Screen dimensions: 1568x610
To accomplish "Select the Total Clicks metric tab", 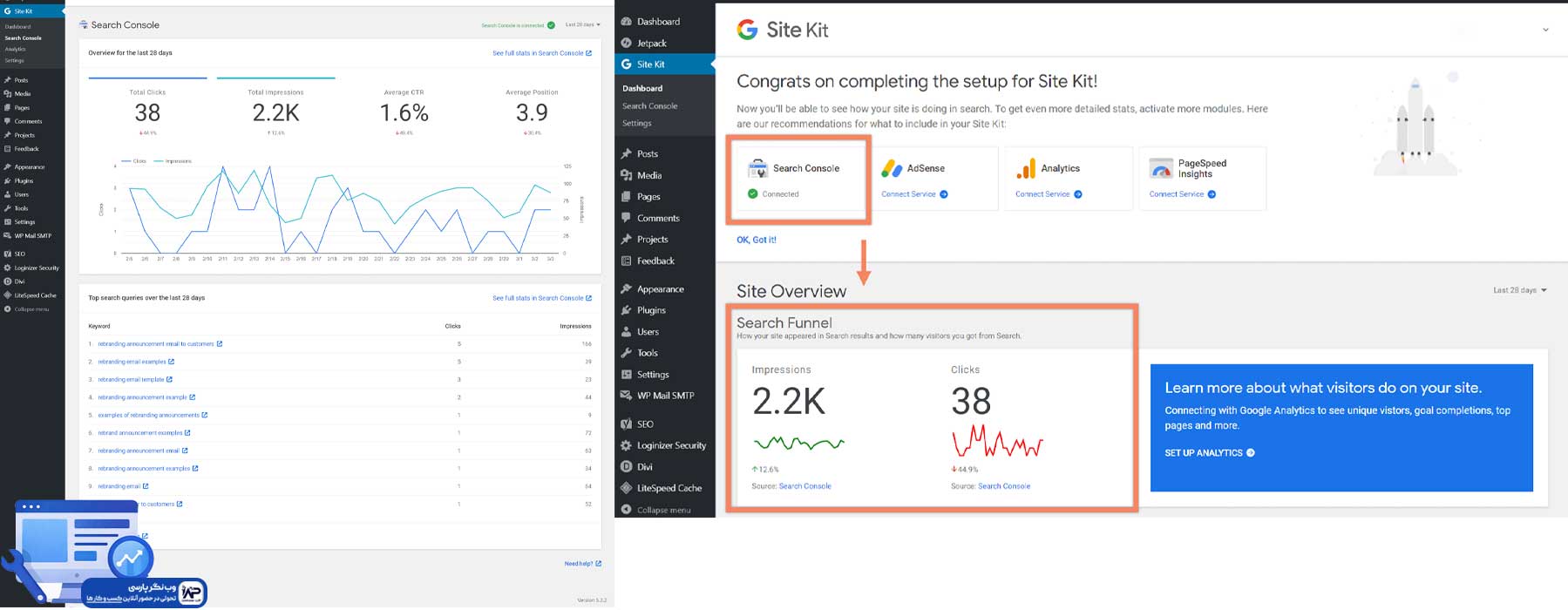I will coord(147,109).
